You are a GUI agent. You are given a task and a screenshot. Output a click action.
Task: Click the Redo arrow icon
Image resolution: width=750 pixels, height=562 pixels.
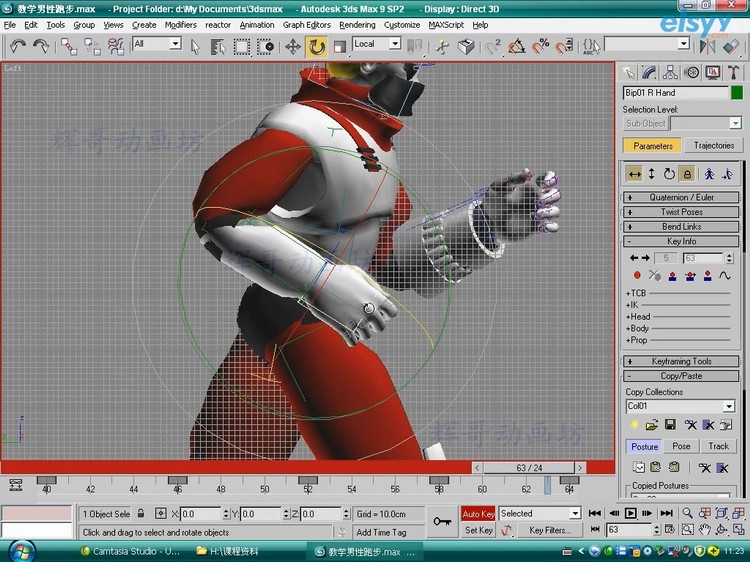tap(41, 46)
